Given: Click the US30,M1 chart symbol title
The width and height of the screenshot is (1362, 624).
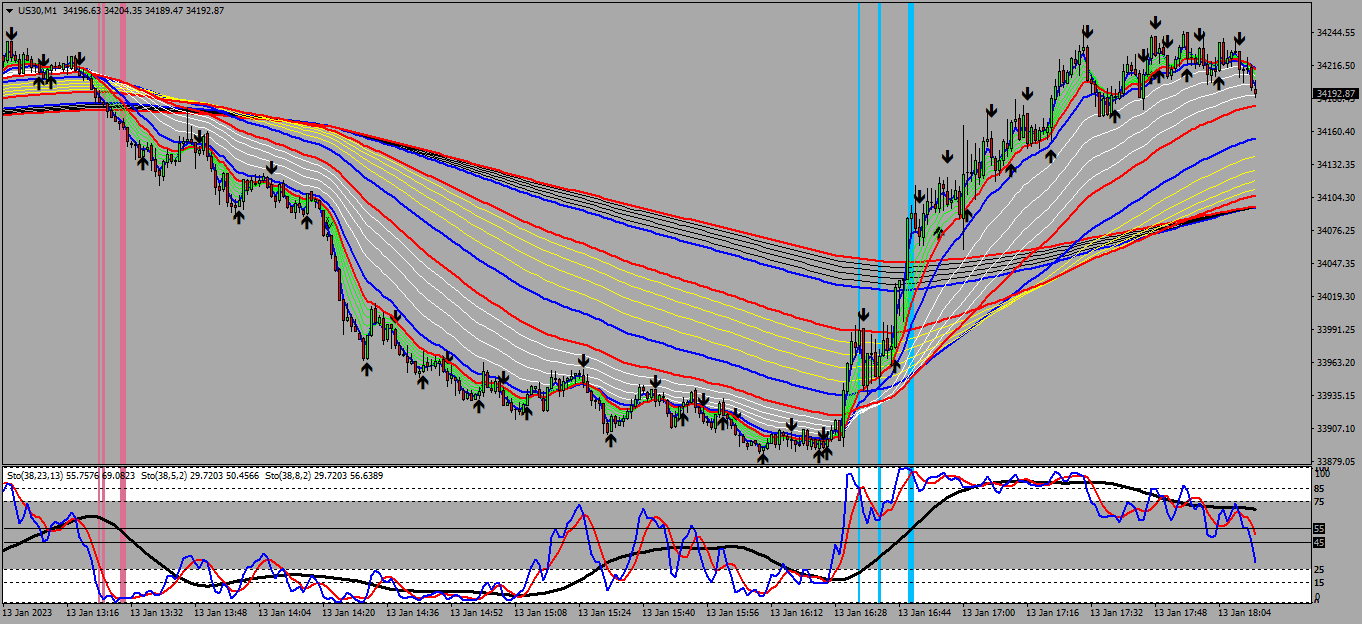Looking at the screenshot, I should pyautogui.click(x=37, y=10).
